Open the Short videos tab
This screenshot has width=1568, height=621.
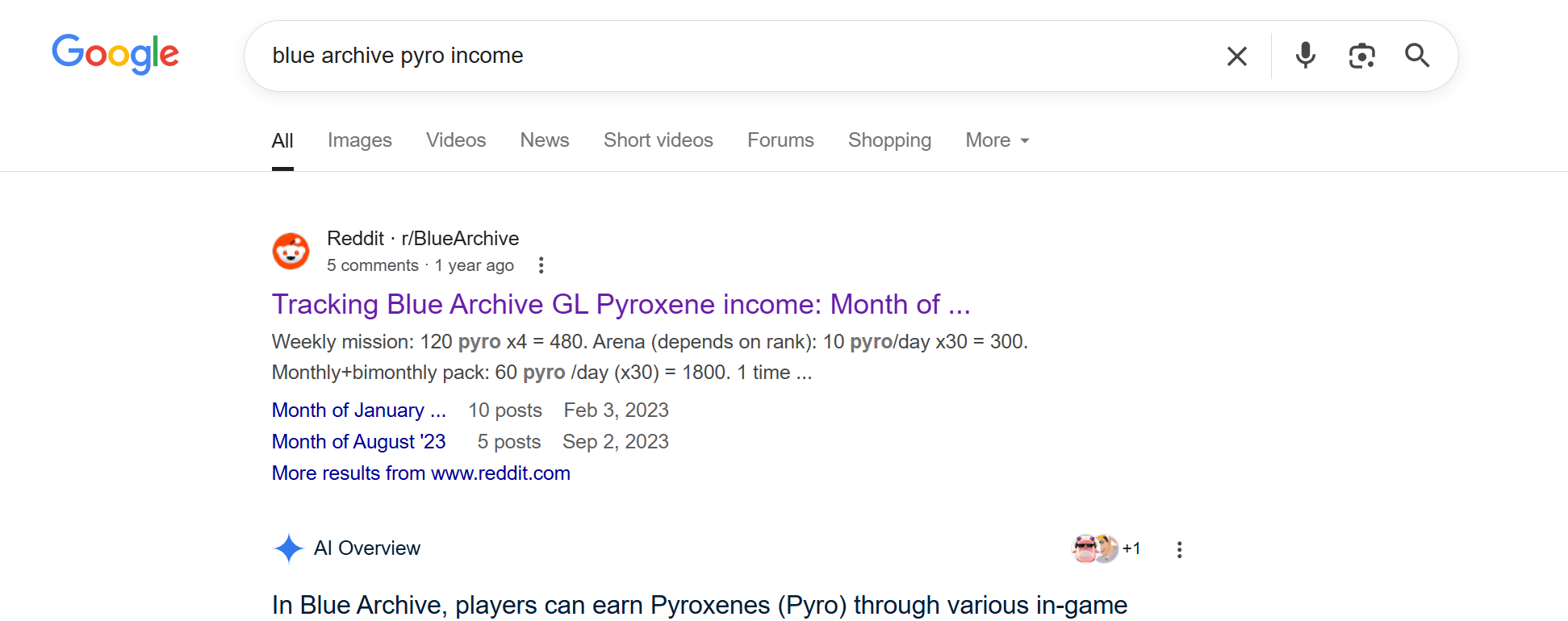(x=659, y=140)
